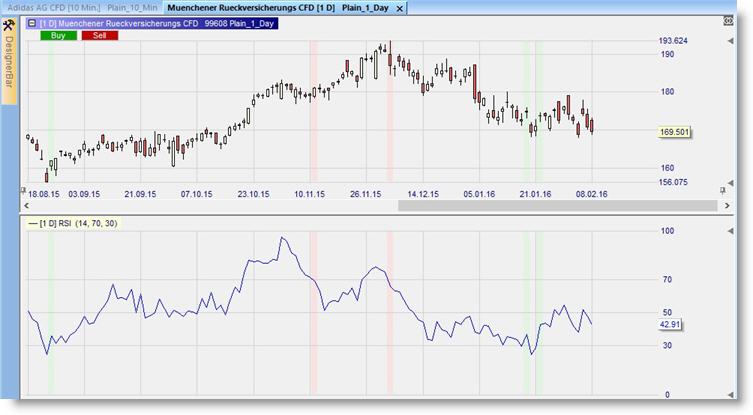Collapse the chart title box toggle
The width and height of the screenshot is (753, 415).
click(x=30, y=22)
